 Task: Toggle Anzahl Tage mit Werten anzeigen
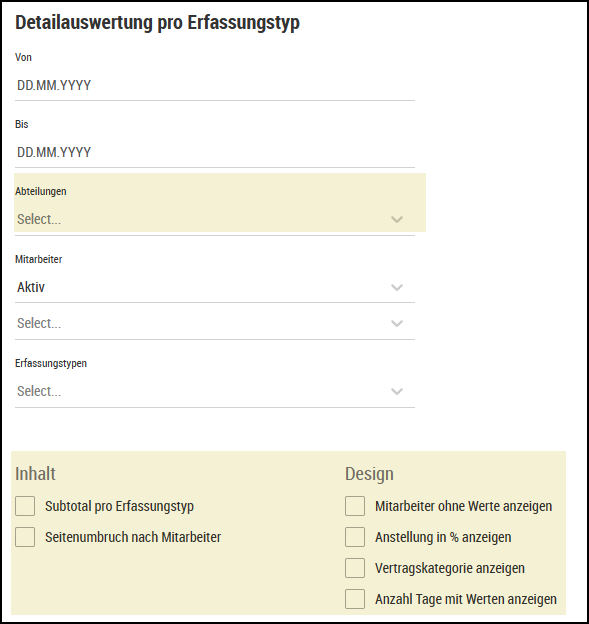click(x=355, y=599)
